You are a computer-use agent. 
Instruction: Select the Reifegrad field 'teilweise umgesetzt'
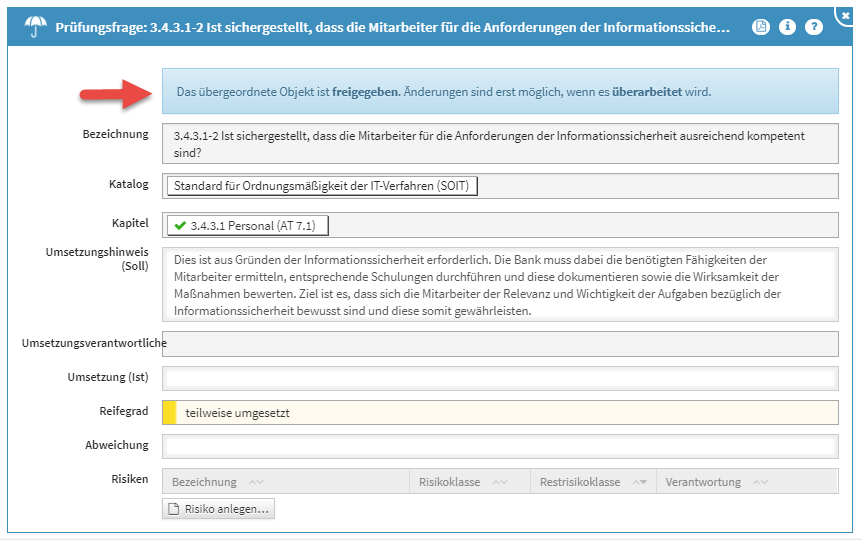tap(500, 412)
